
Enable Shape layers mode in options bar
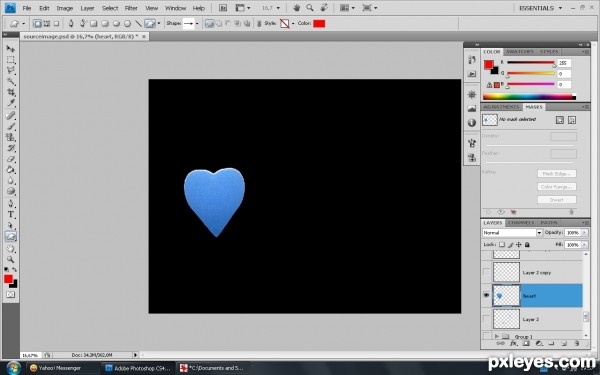(x=37, y=24)
